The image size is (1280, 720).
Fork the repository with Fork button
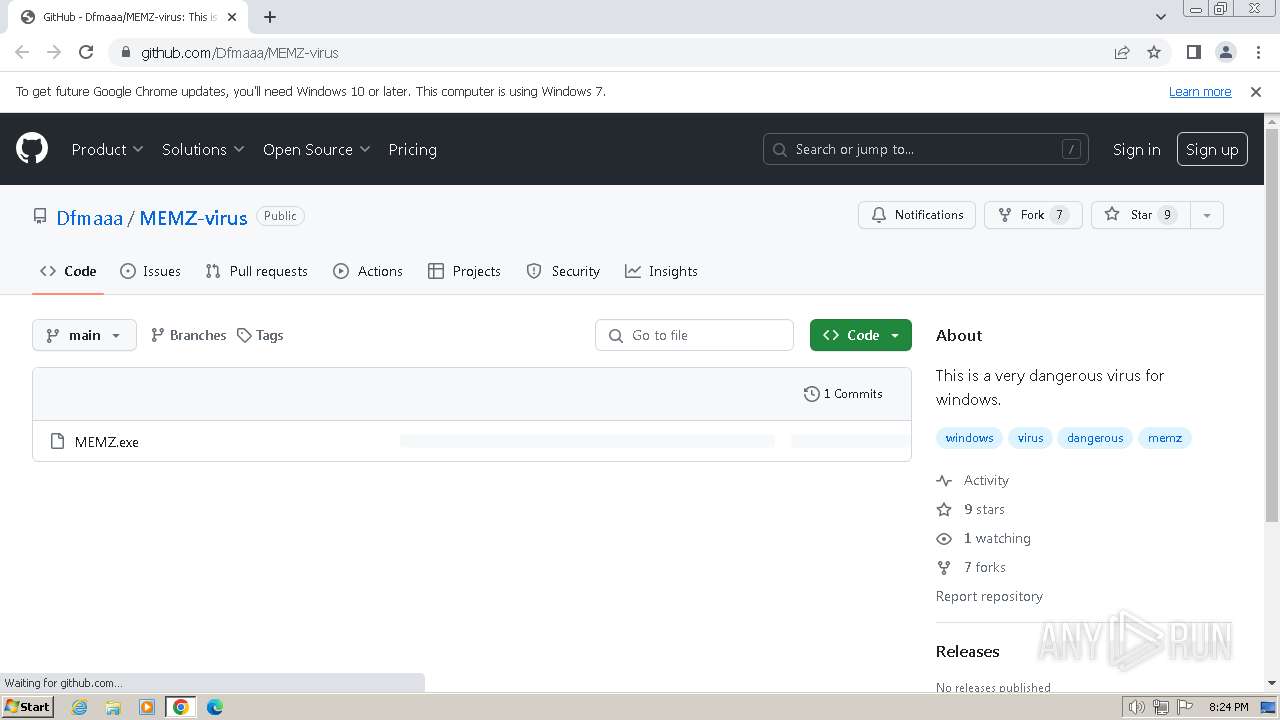pyautogui.click(x=1033, y=215)
